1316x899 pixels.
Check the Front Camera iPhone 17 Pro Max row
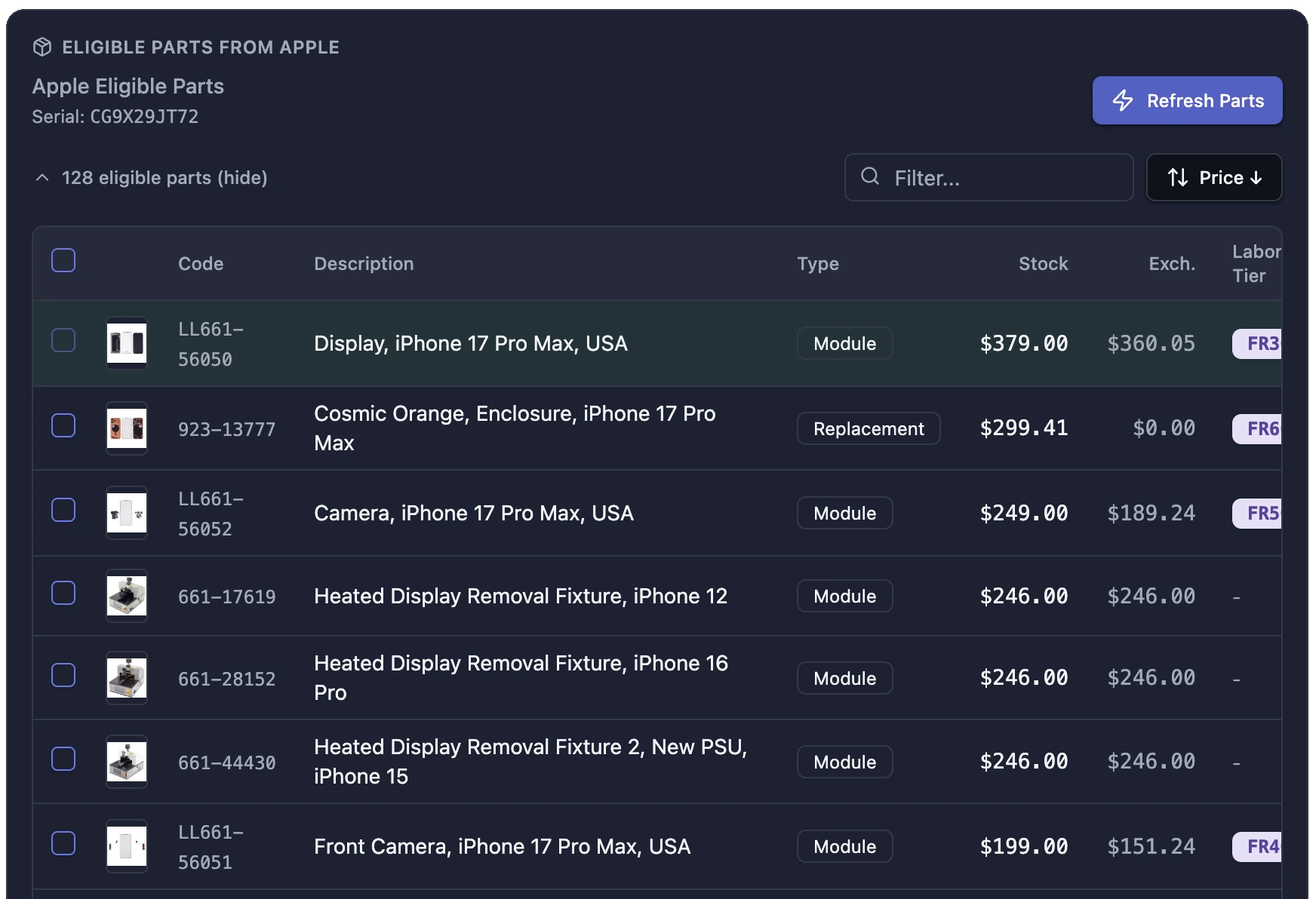pos(63,843)
